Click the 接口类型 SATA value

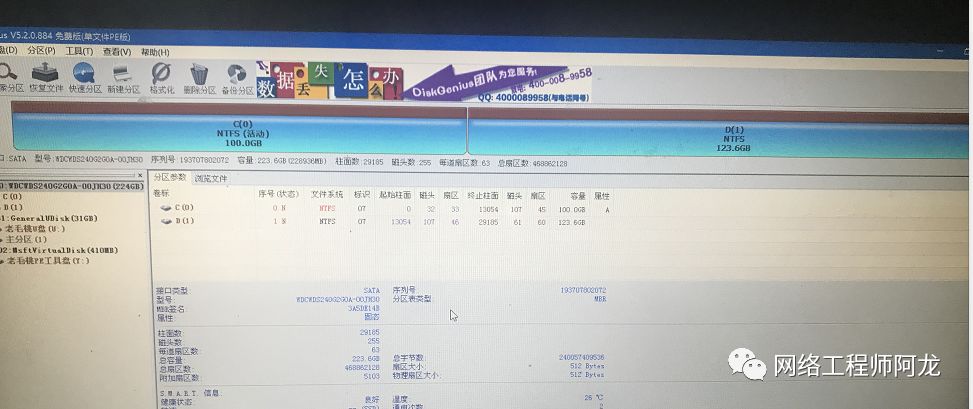pos(372,290)
